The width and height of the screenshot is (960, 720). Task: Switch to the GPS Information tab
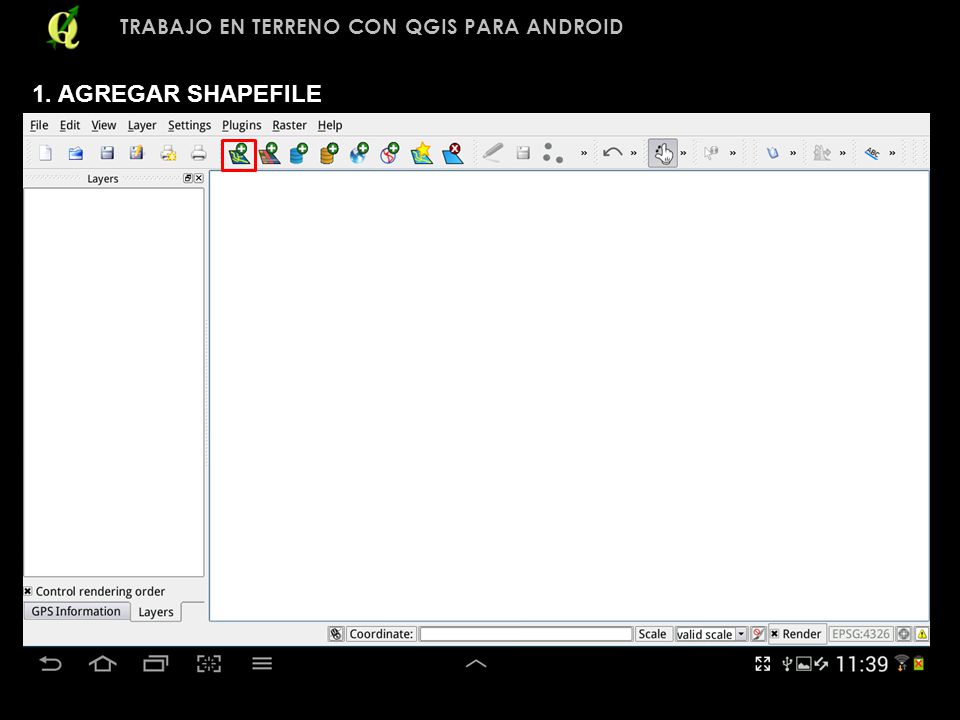(x=77, y=611)
